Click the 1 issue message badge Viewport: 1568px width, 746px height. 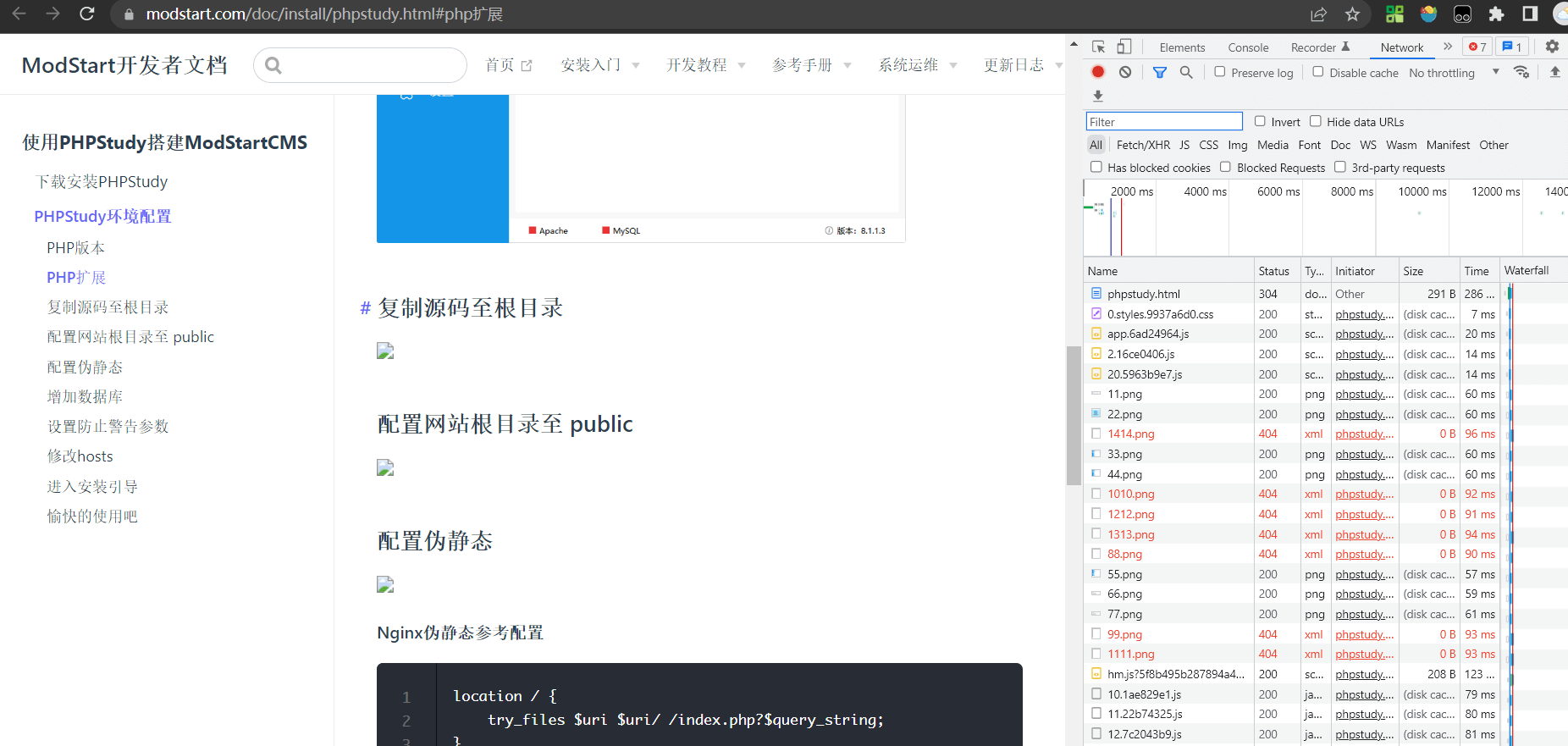[1513, 47]
